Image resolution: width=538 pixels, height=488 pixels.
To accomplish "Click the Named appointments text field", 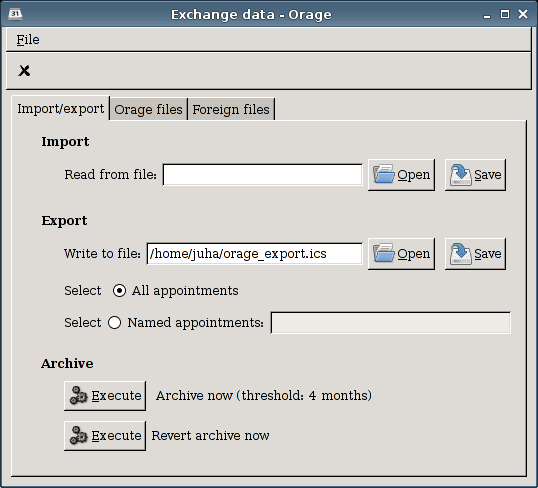I will pos(390,323).
